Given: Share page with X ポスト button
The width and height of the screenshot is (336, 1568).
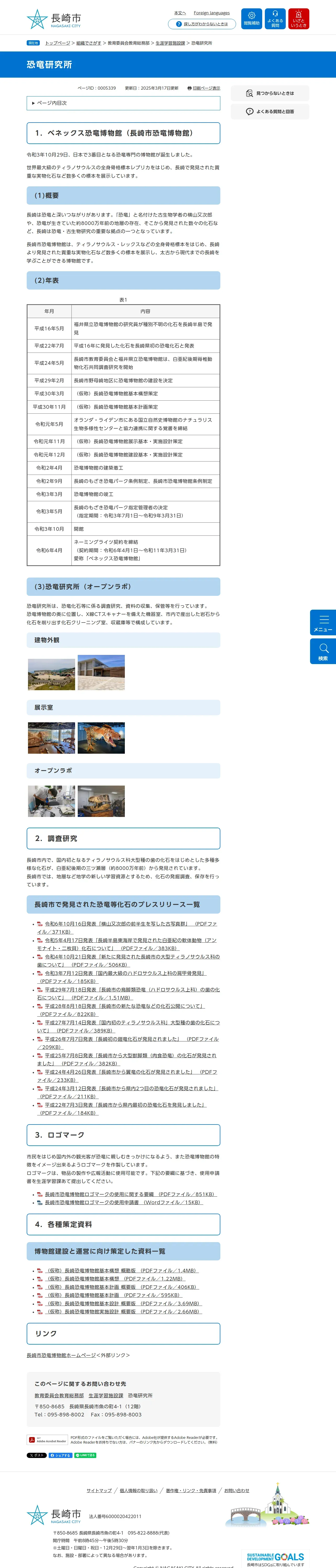Looking at the screenshot, I should 37,1455.
